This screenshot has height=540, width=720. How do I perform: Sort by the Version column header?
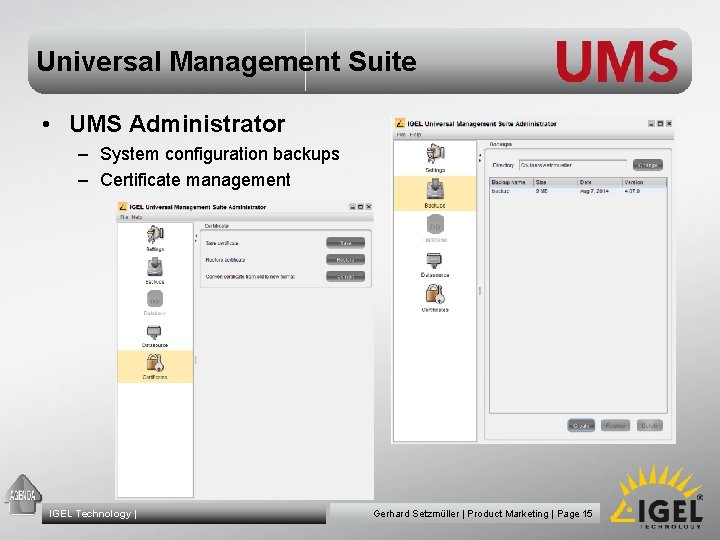(x=644, y=182)
